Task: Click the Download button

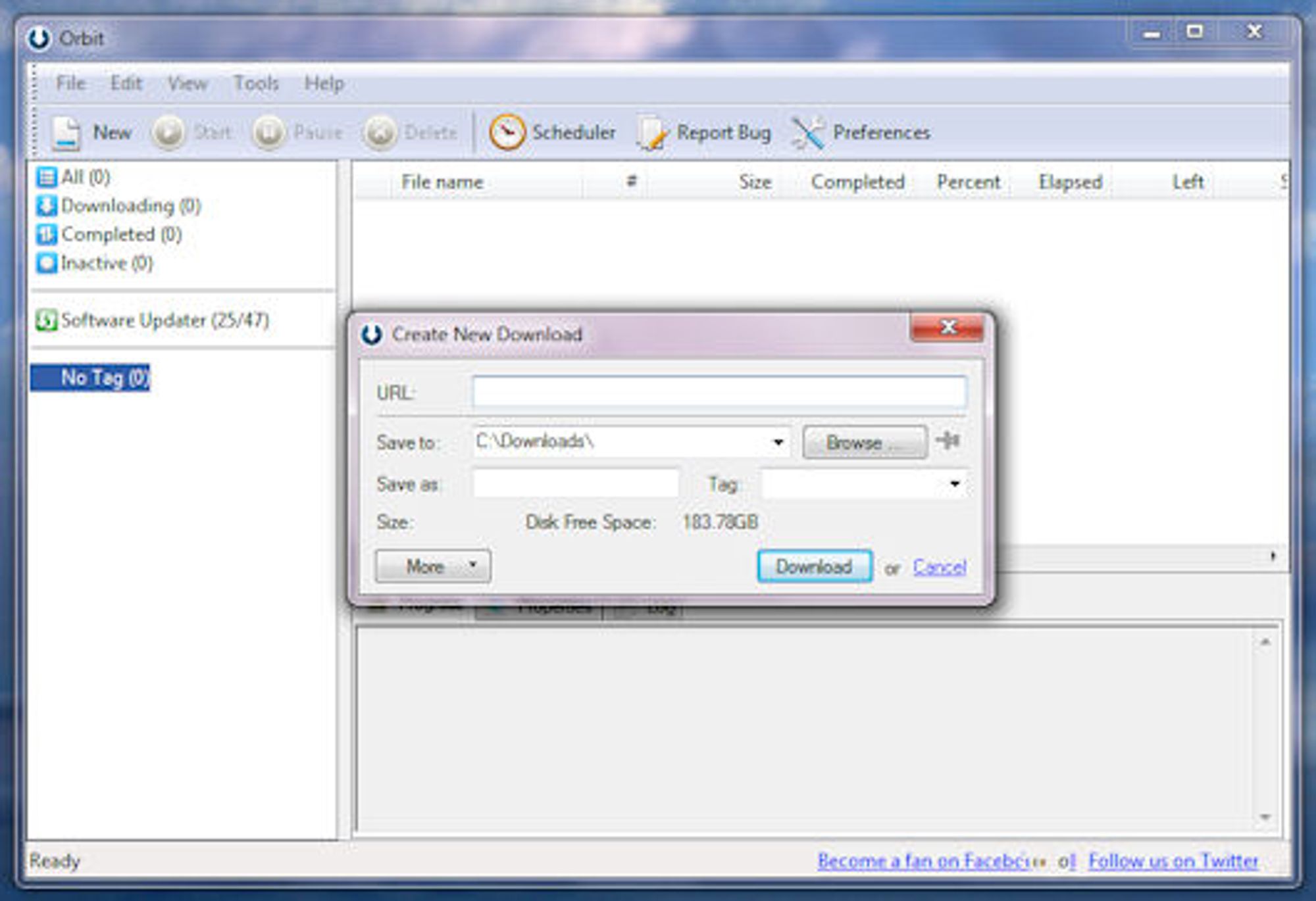Action: point(815,566)
